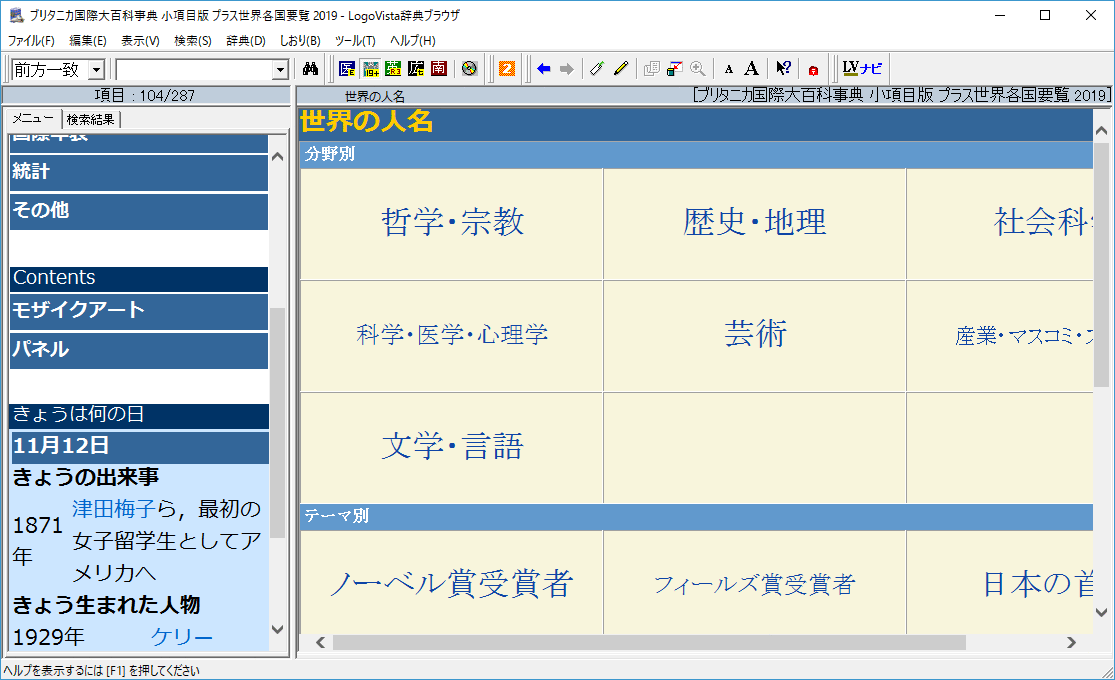
Task: Open the 哲学・宗教 category
Action: coord(452,222)
